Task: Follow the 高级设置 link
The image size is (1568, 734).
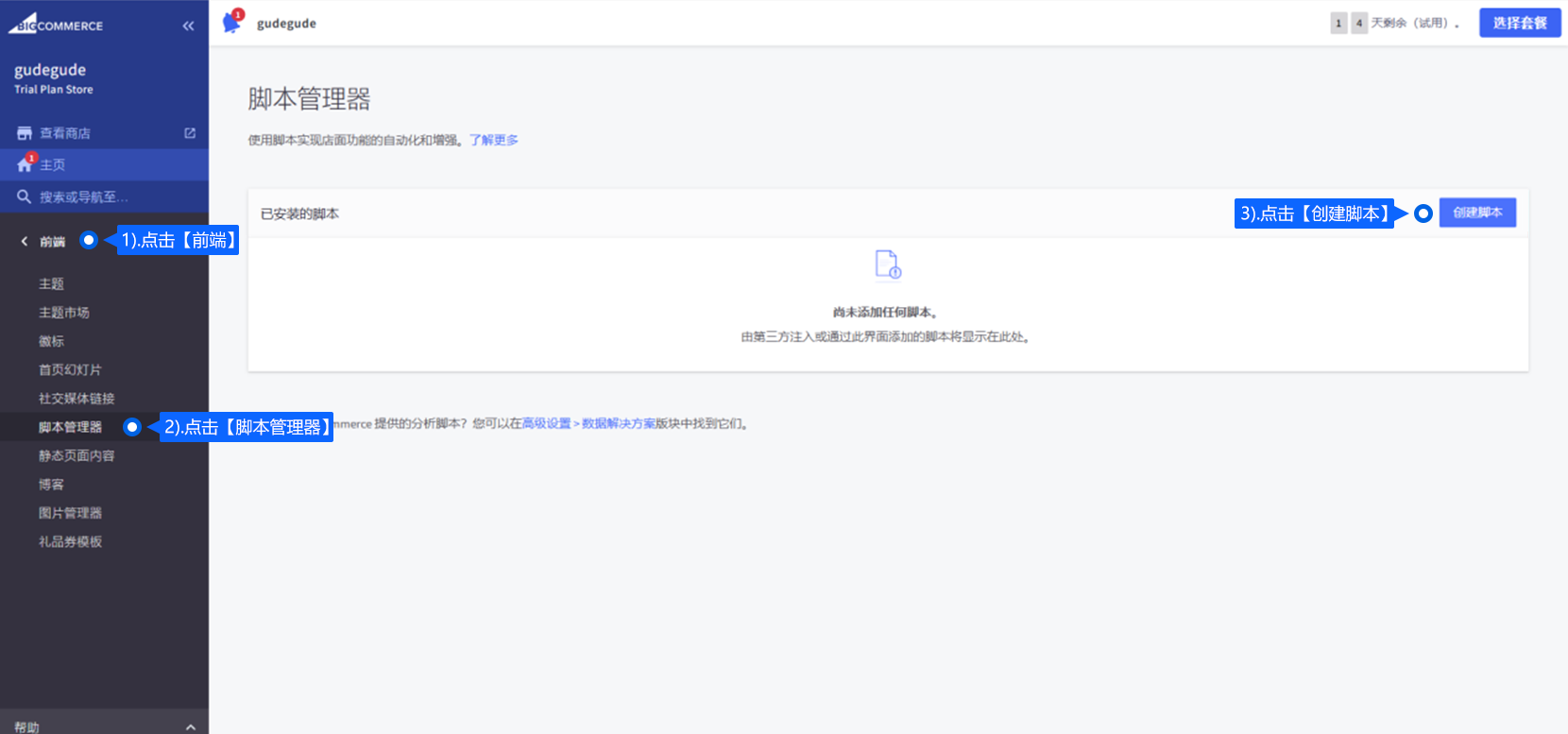Action: 546,423
